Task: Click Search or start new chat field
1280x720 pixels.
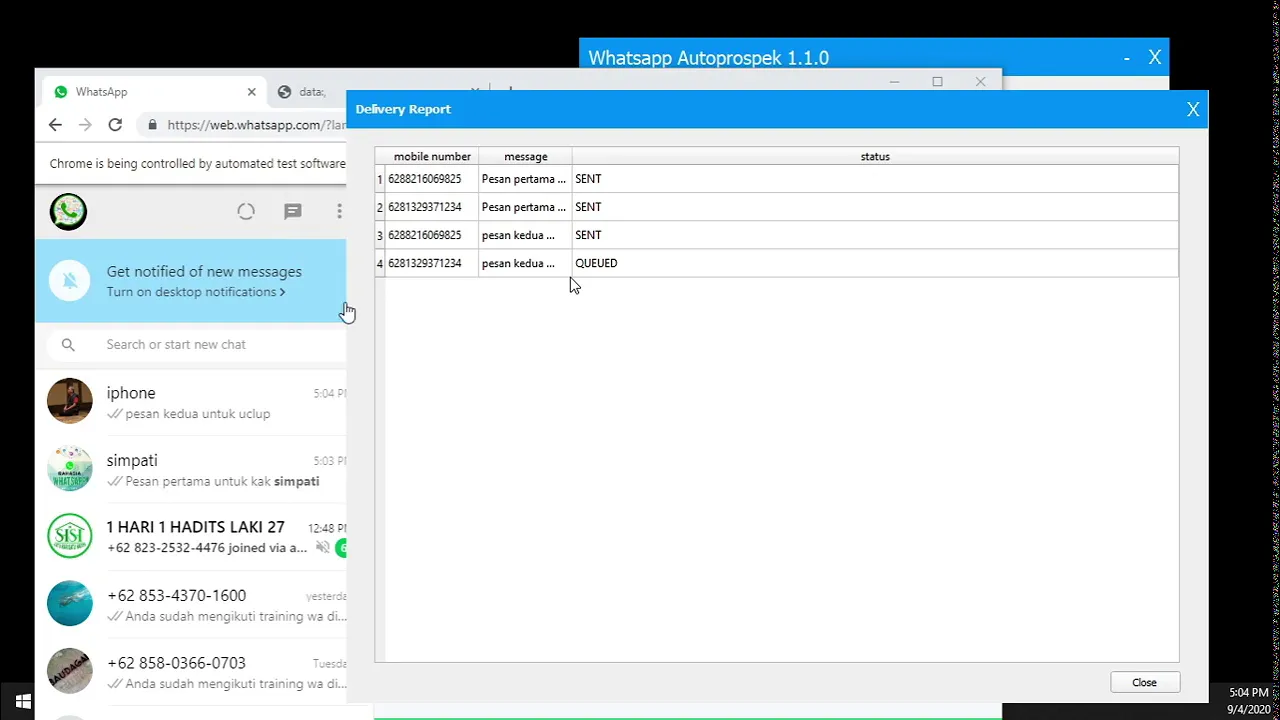Action: (x=196, y=344)
